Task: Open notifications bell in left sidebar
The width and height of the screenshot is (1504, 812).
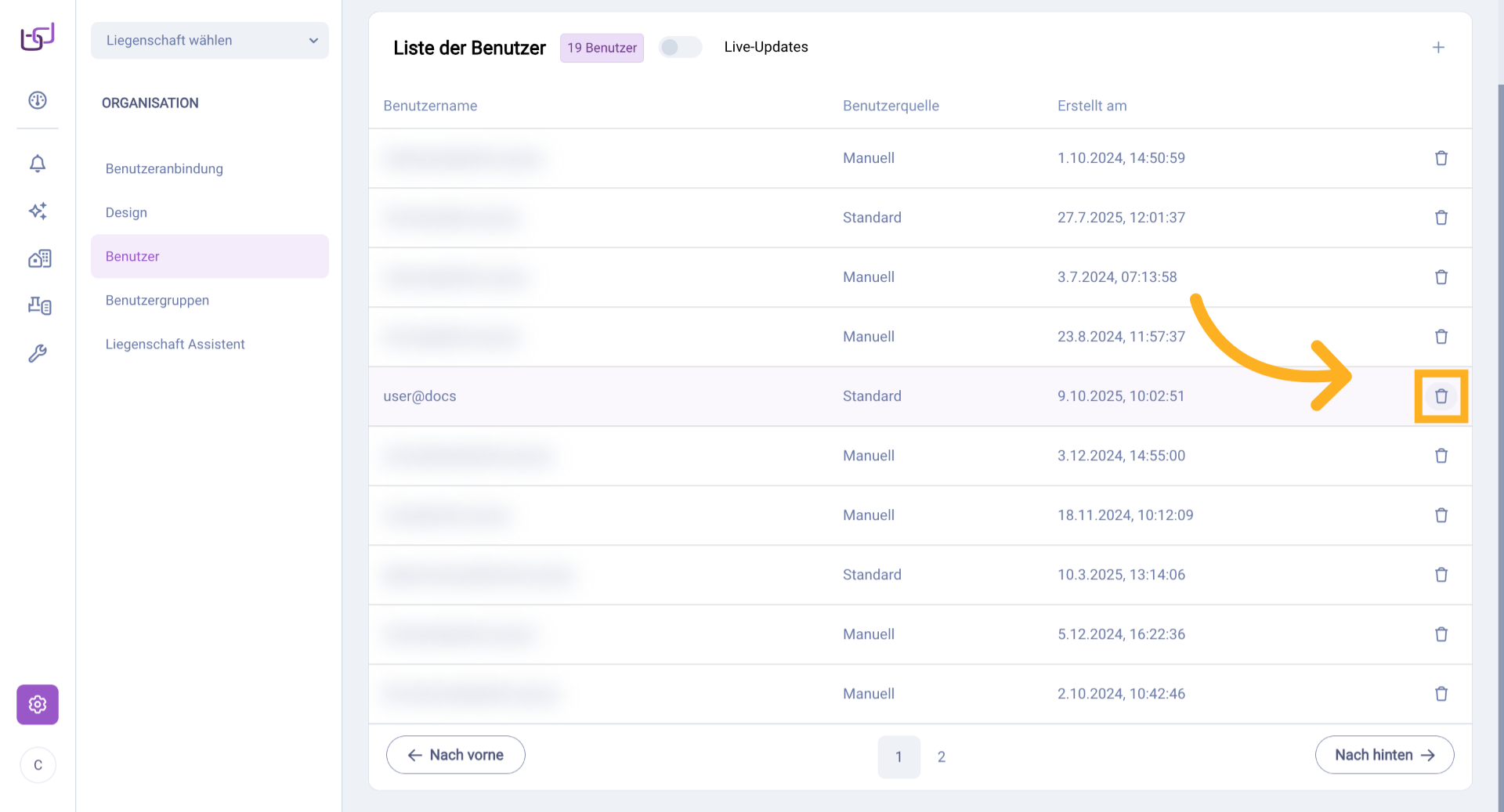Action: coord(38,163)
